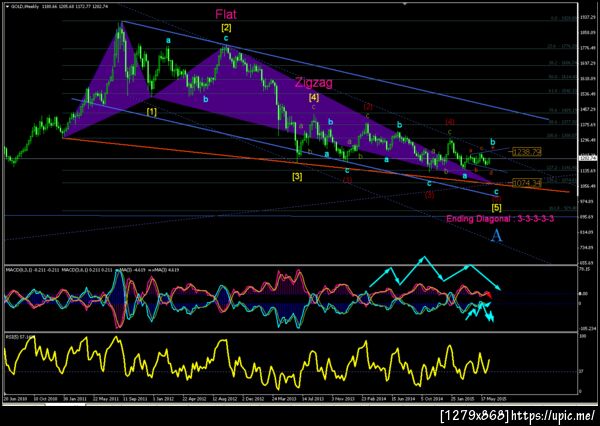Select the yellow '[1]' wave label

[152, 112]
